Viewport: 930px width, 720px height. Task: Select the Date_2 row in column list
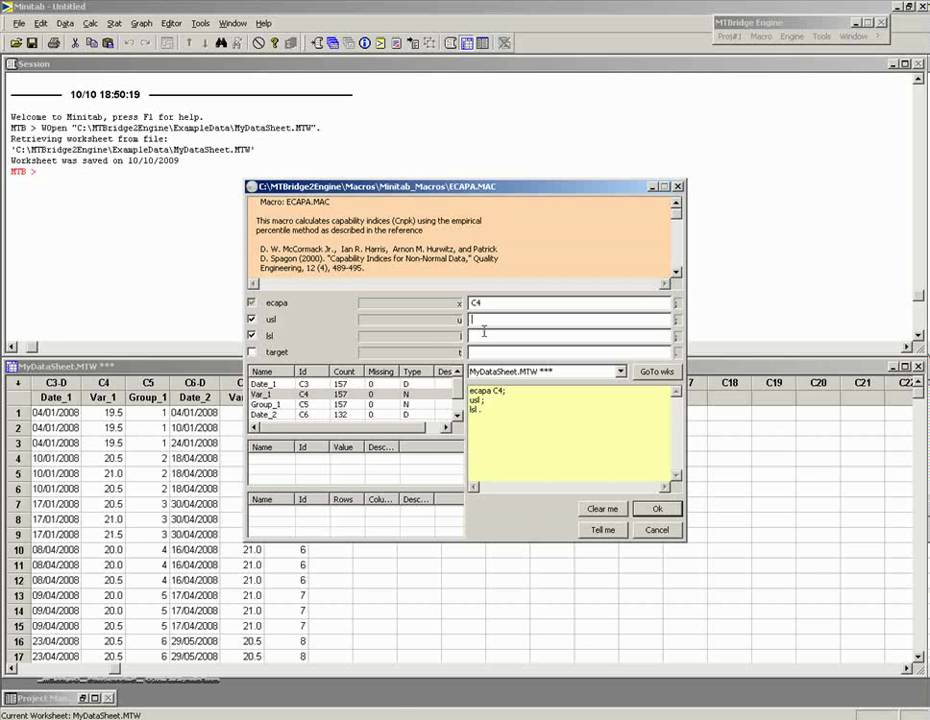click(350, 415)
